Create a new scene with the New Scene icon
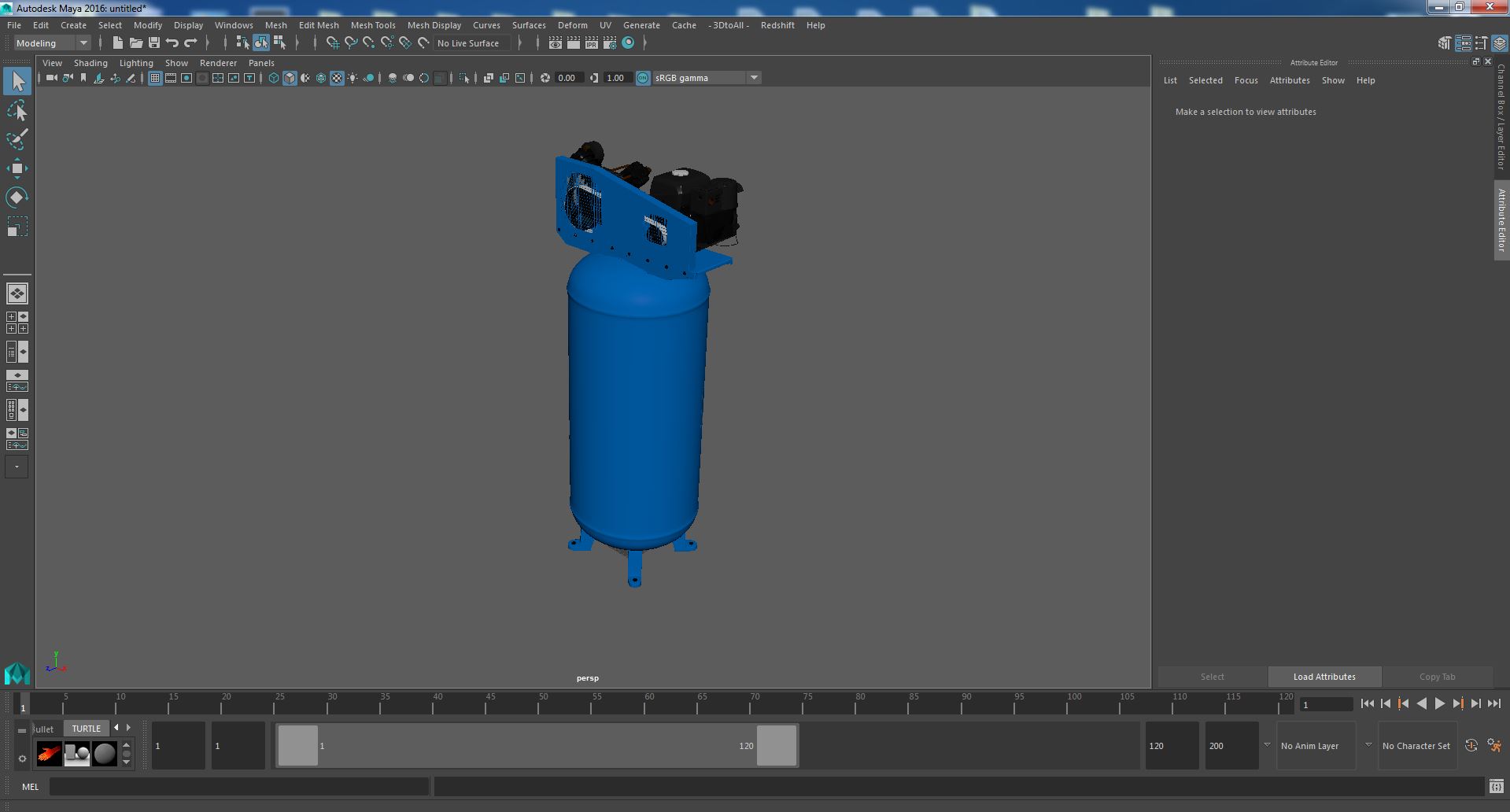This screenshot has height=812, width=1510. (x=118, y=42)
